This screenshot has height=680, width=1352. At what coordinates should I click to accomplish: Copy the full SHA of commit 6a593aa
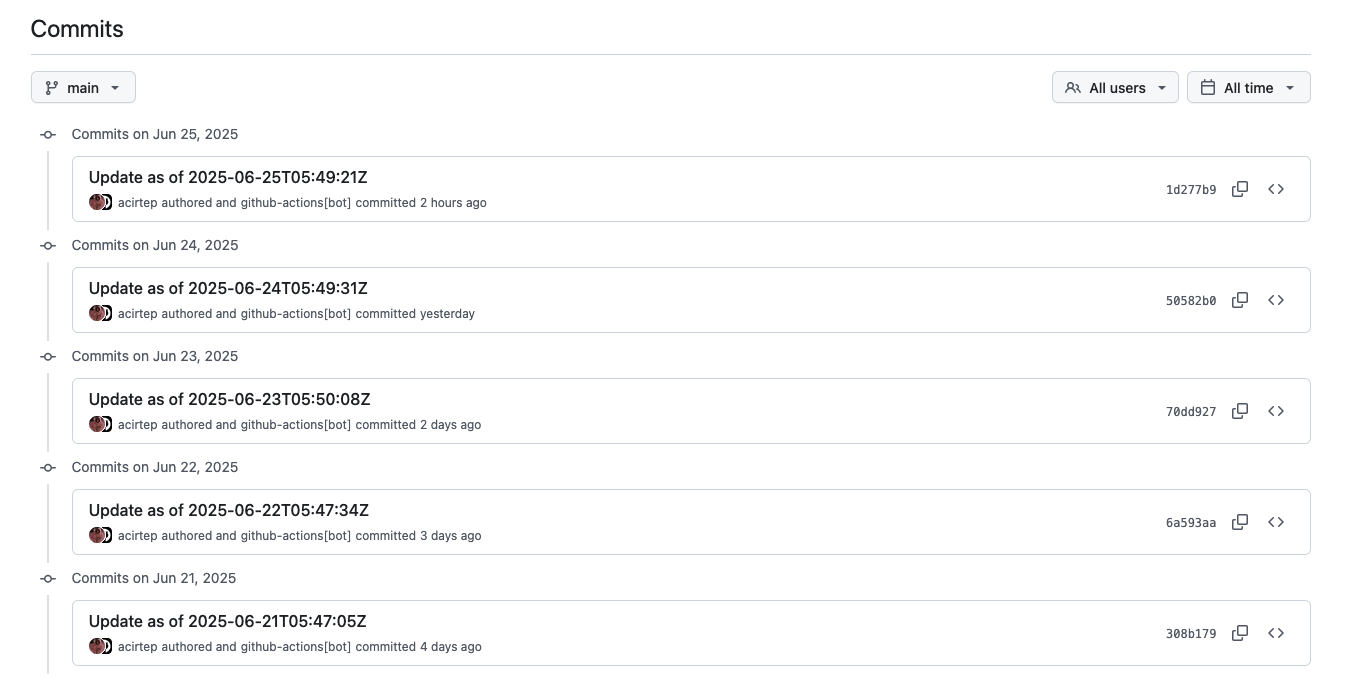coord(1240,522)
